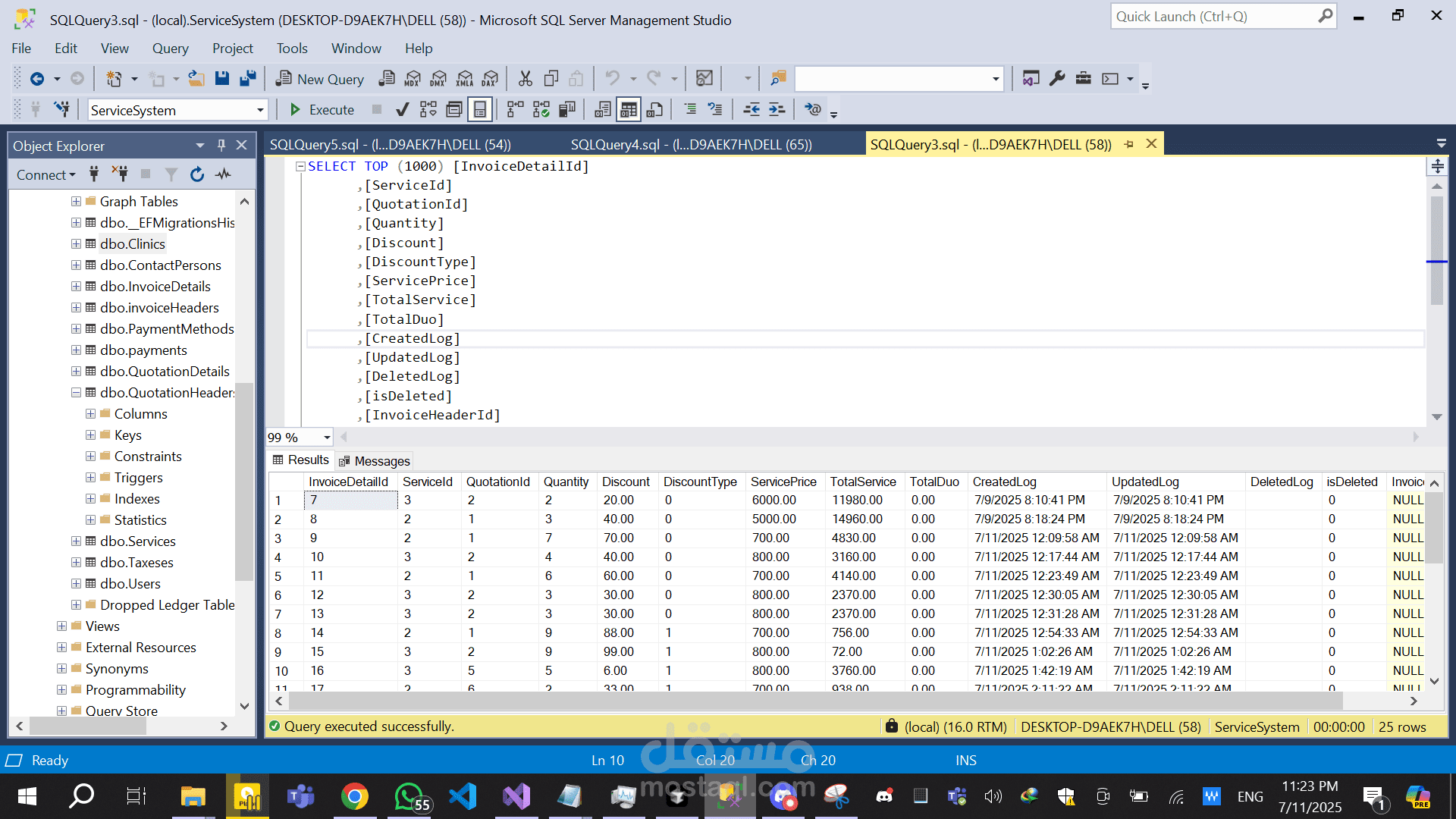The height and width of the screenshot is (819, 1456).
Task: Toggle pin on SQLQuery3.sql tab
Action: tap(1129, 144)
